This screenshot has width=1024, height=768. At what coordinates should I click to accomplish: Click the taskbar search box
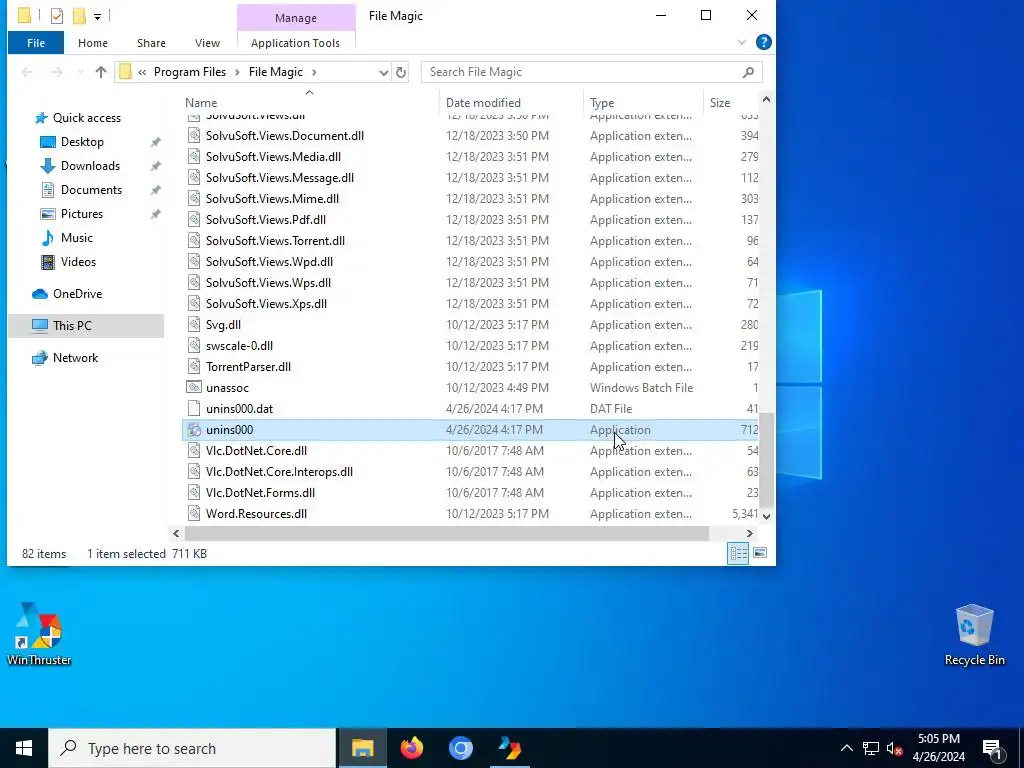pyautogui.click(x=192, y=748)
